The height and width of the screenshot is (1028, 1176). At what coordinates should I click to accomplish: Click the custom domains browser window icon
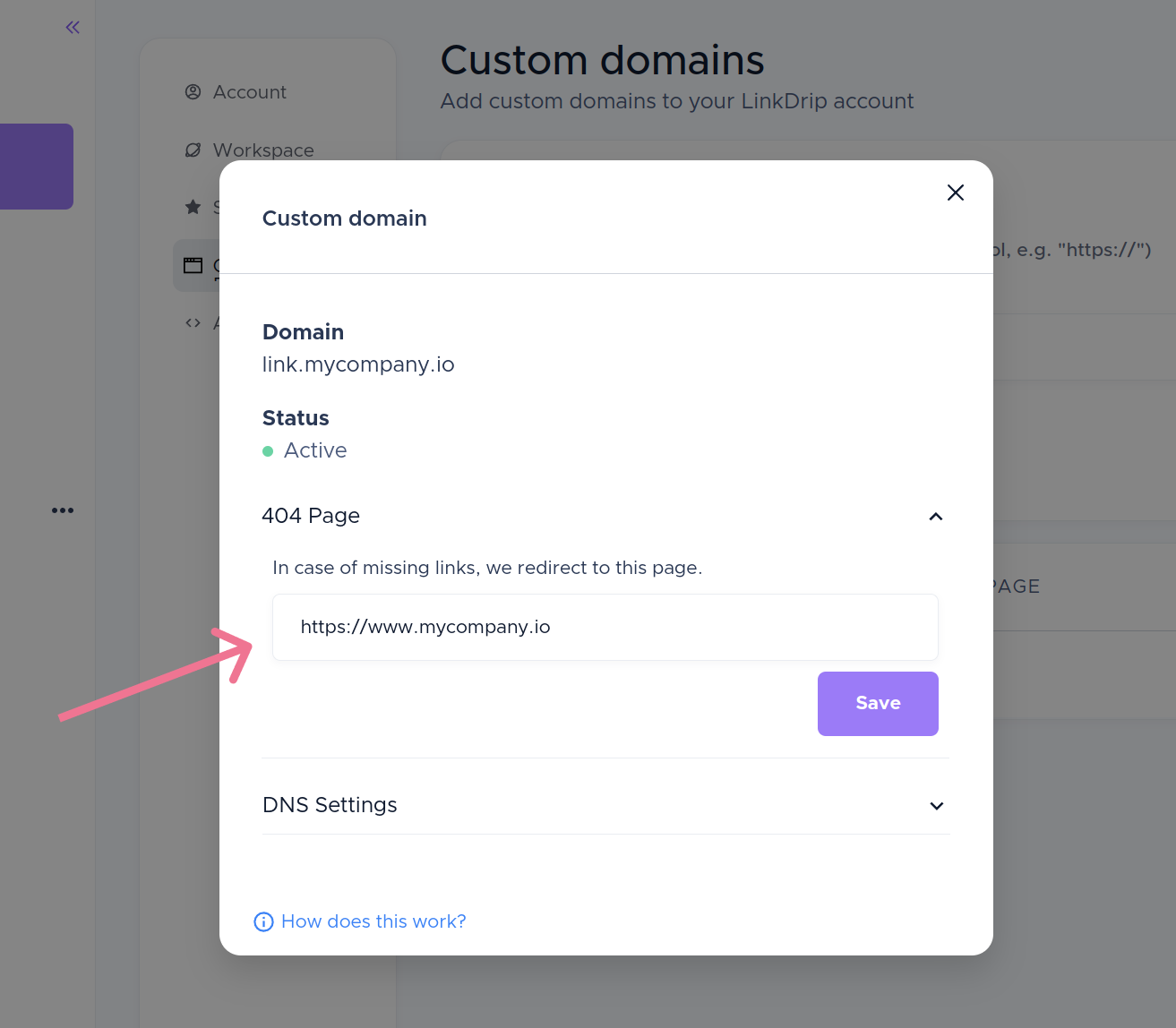click(193, 265)
